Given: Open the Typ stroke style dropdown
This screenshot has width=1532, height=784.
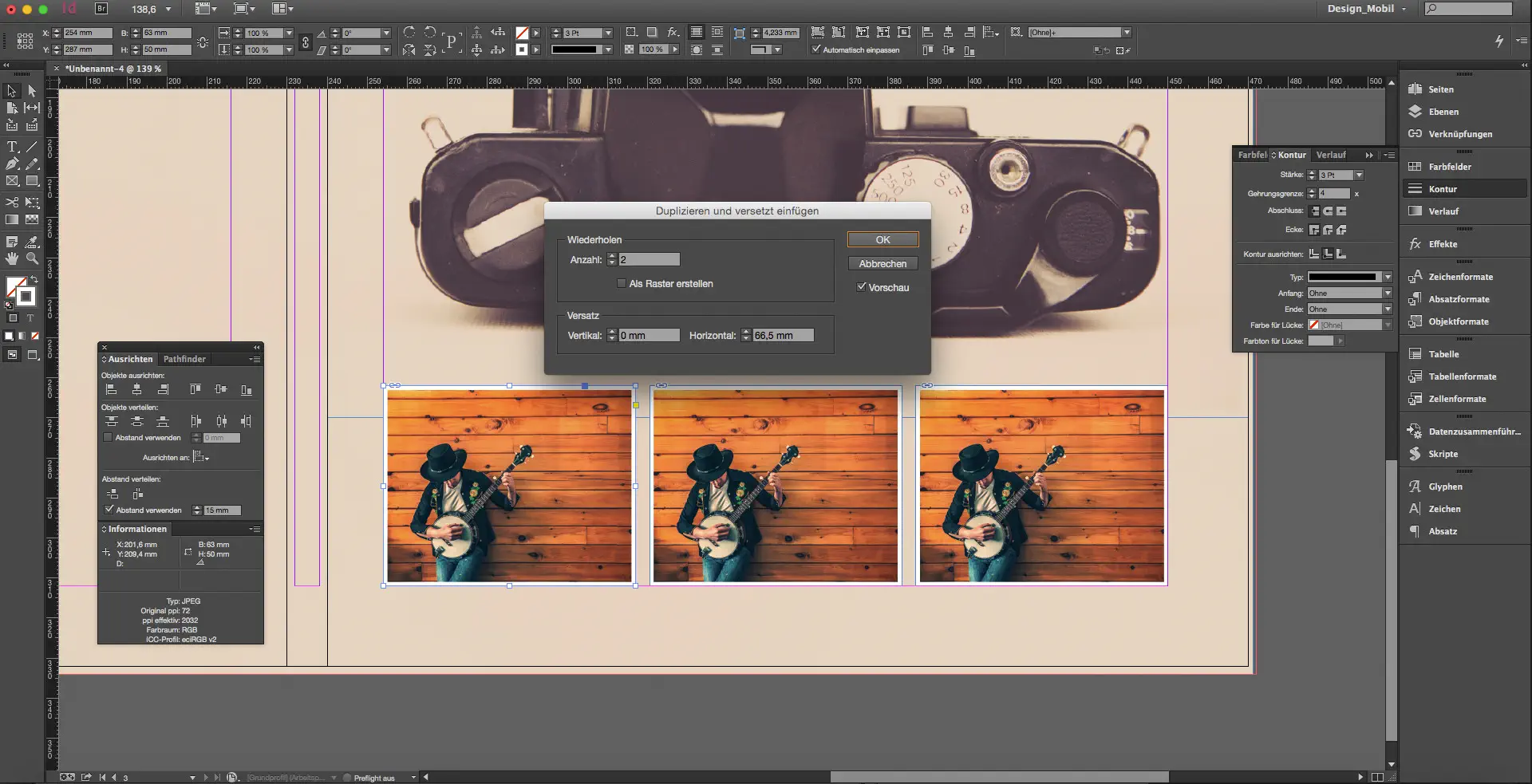Looking at the screenshot, I should click(1388, 277).
